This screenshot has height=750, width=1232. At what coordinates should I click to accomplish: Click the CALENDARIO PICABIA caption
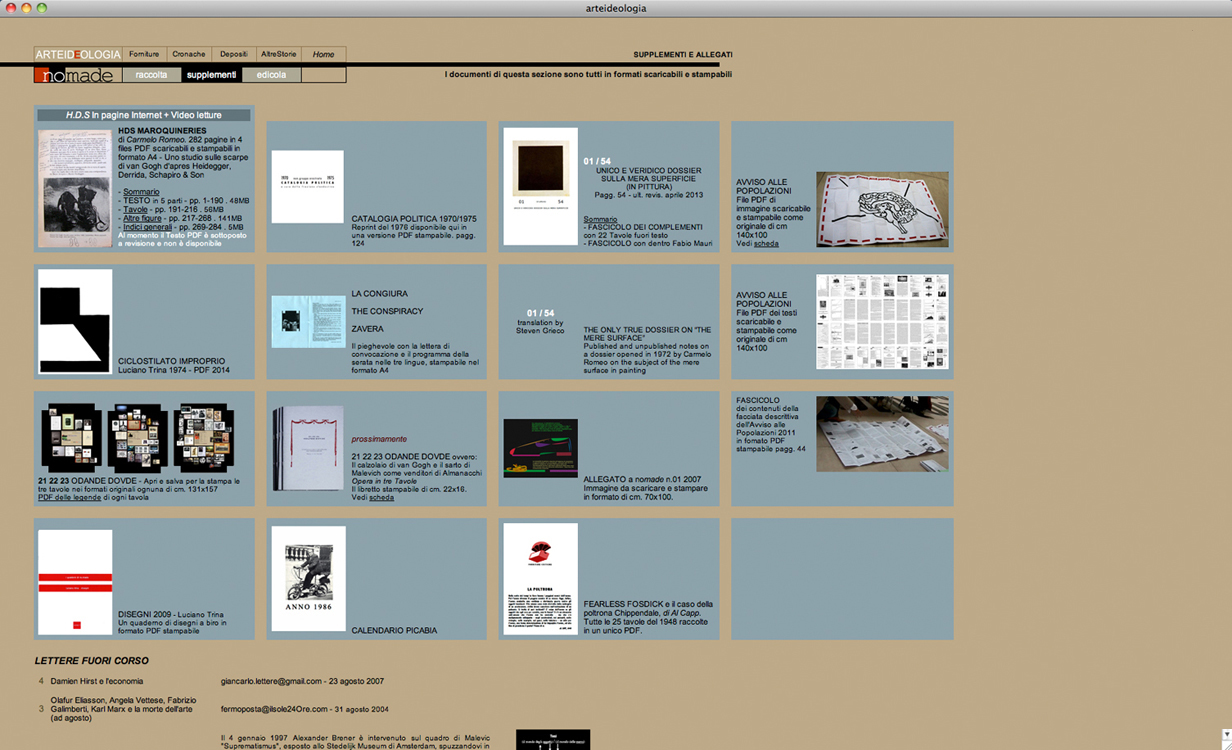pos(396,631)
